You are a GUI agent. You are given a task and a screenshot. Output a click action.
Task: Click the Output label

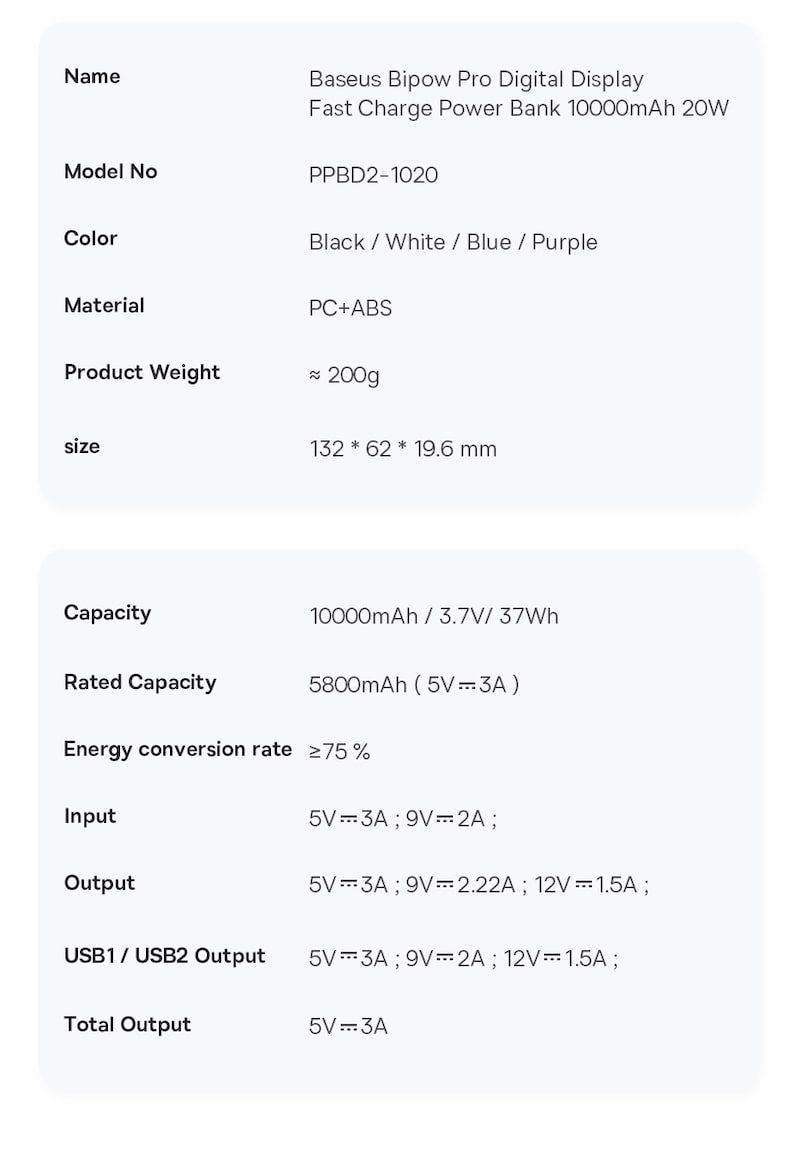click(100, 882)
